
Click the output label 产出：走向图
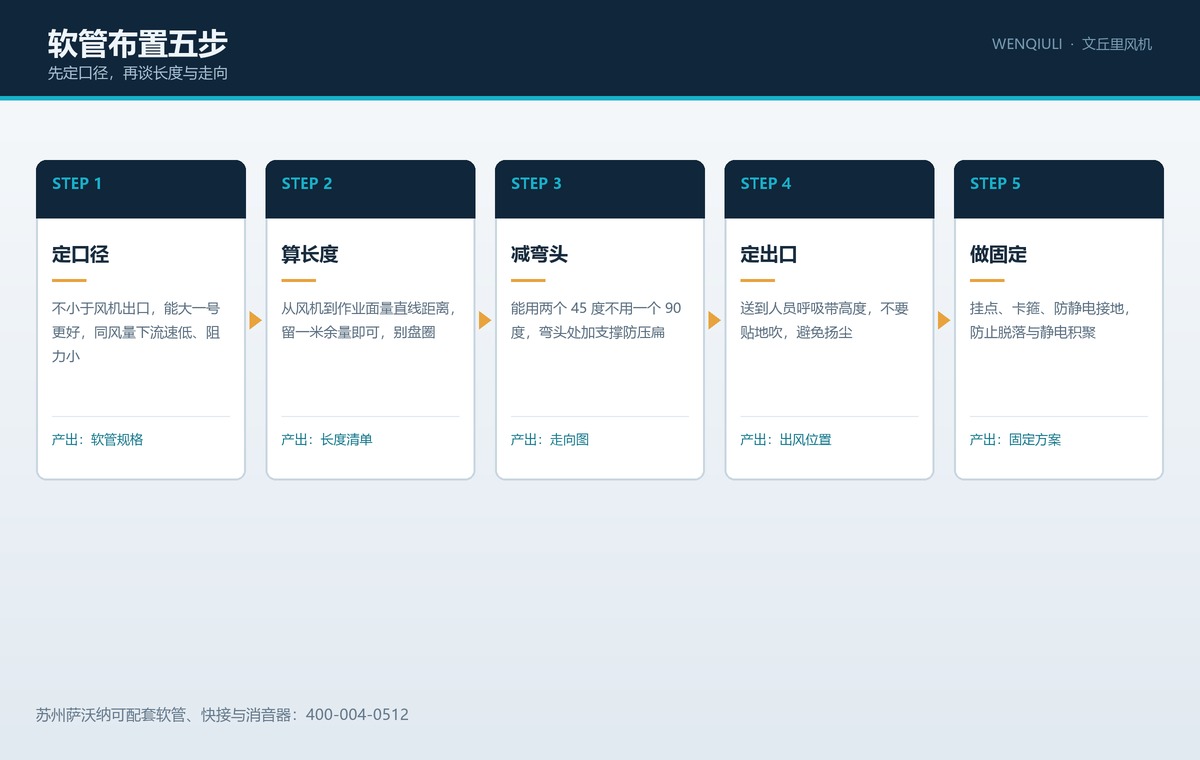click(550, 439)
